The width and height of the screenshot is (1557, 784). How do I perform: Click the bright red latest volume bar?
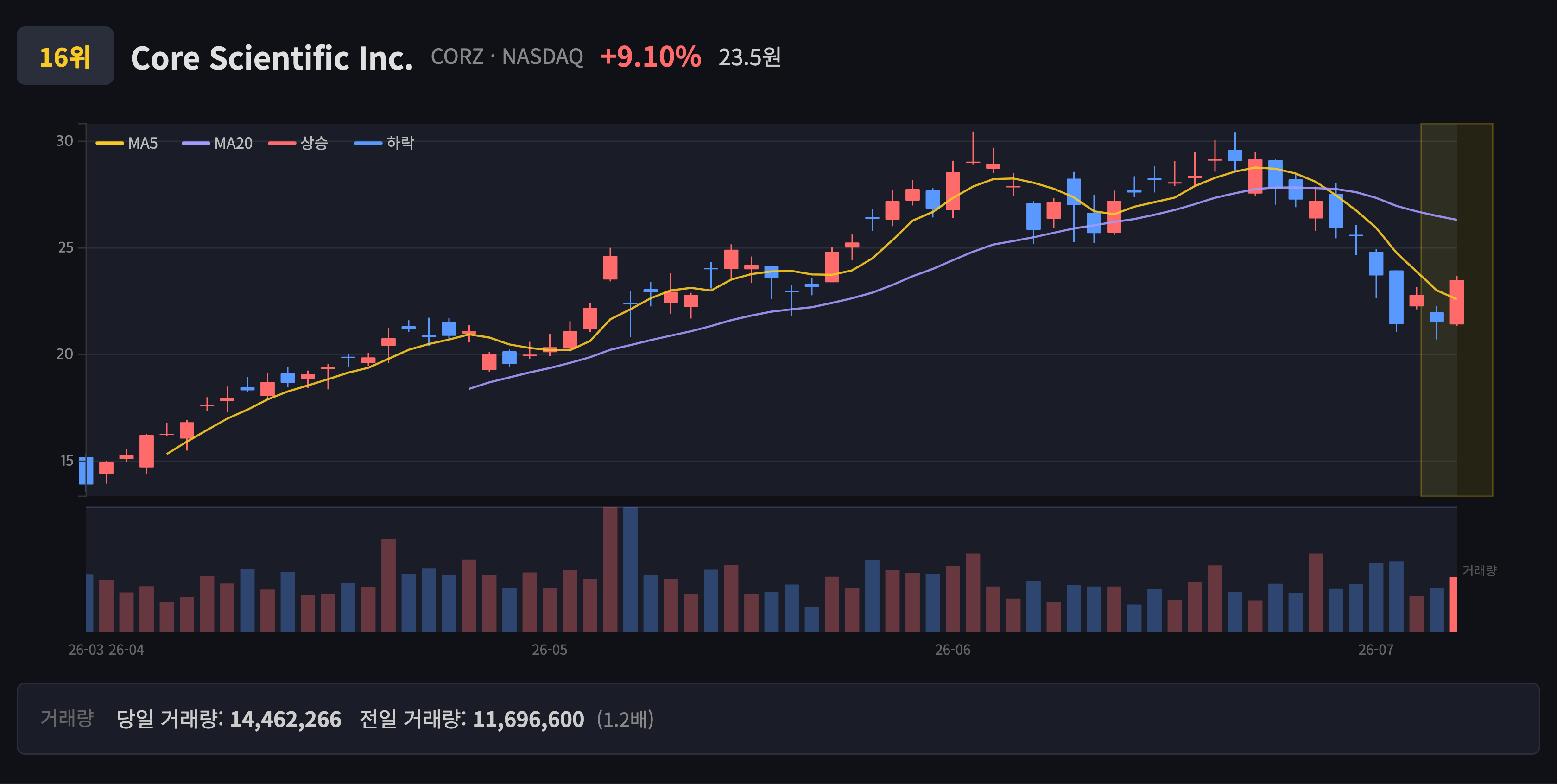pos(1453,605)
